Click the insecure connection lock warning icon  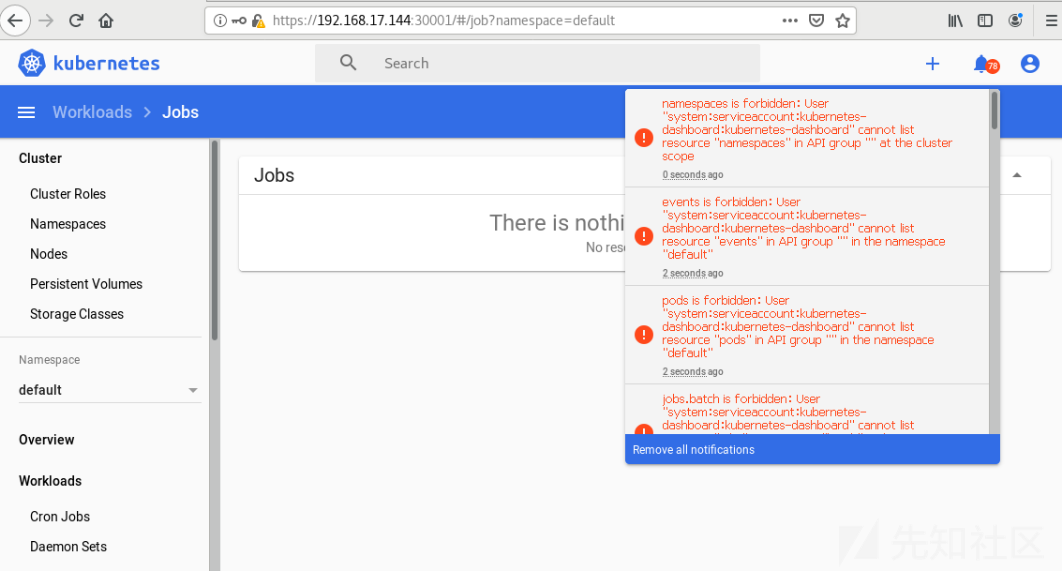pyautogui.click(x=258, y=20)
